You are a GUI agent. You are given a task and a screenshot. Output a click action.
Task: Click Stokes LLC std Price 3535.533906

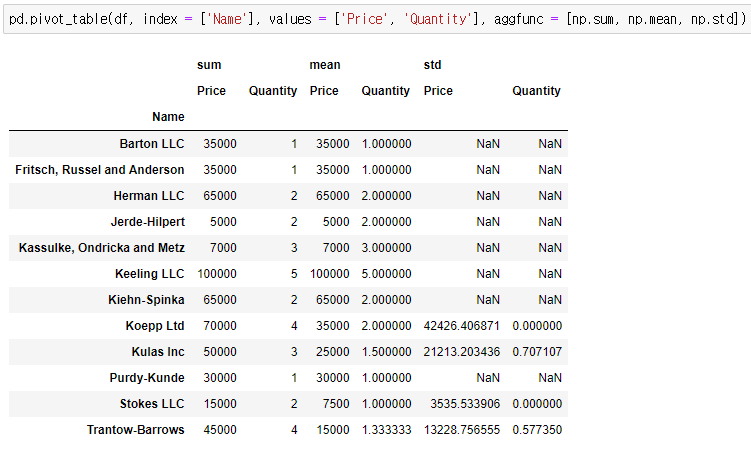(x=465, y=404)
